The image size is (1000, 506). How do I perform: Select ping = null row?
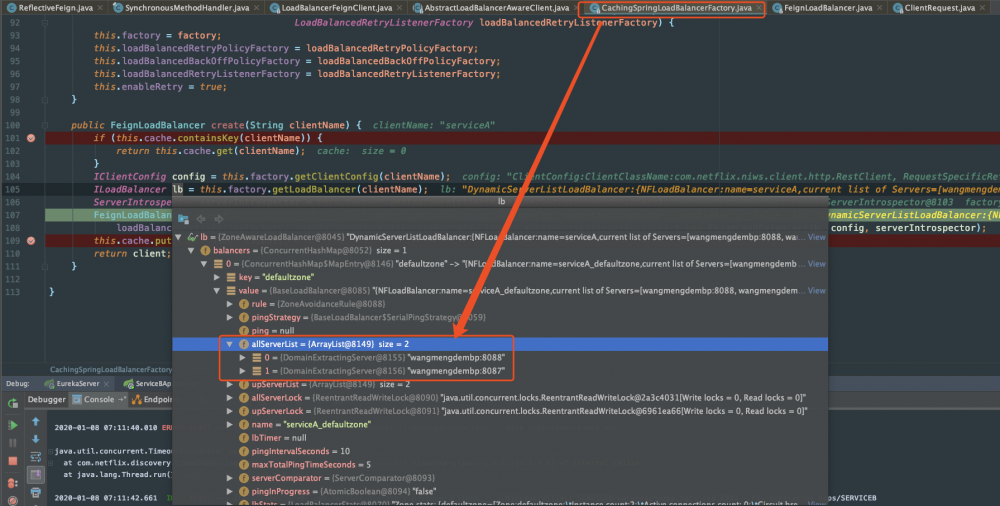click(x=500, y=331)
